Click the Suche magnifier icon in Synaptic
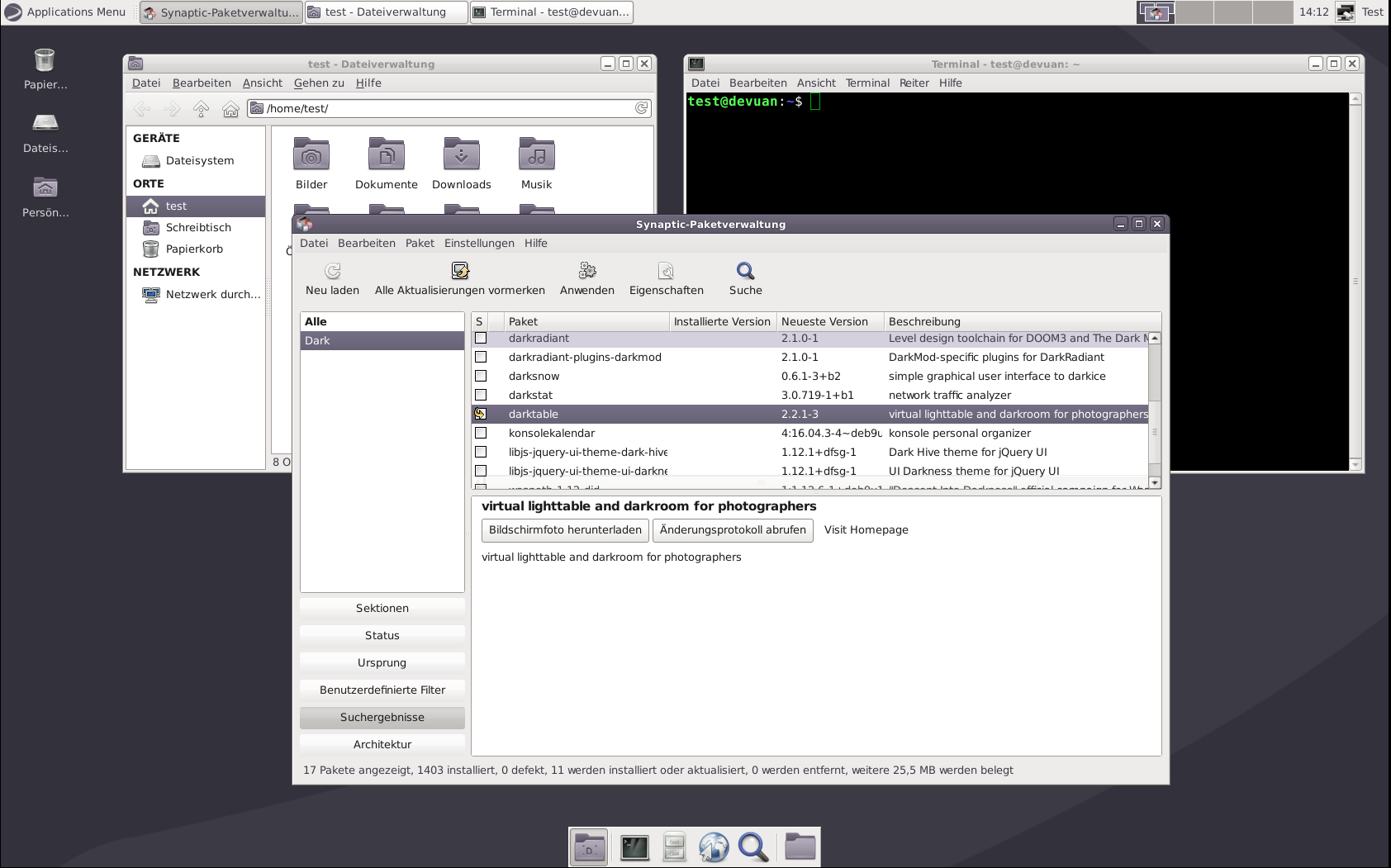Image resolution: width=1391 pixels, height=868 pixels. tap(745, 271)
